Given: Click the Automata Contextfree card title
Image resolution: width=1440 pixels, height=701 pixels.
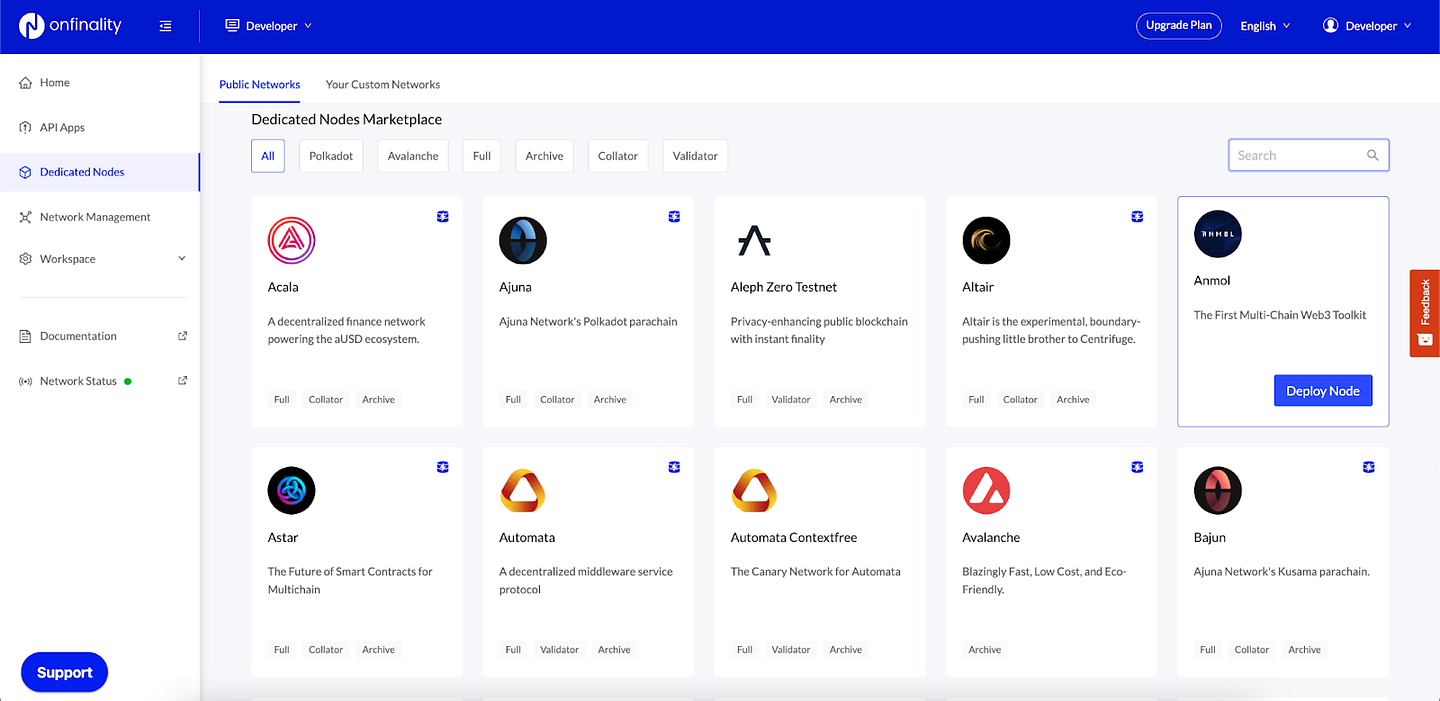Looking at the screenshot, I should coord(794,537).
